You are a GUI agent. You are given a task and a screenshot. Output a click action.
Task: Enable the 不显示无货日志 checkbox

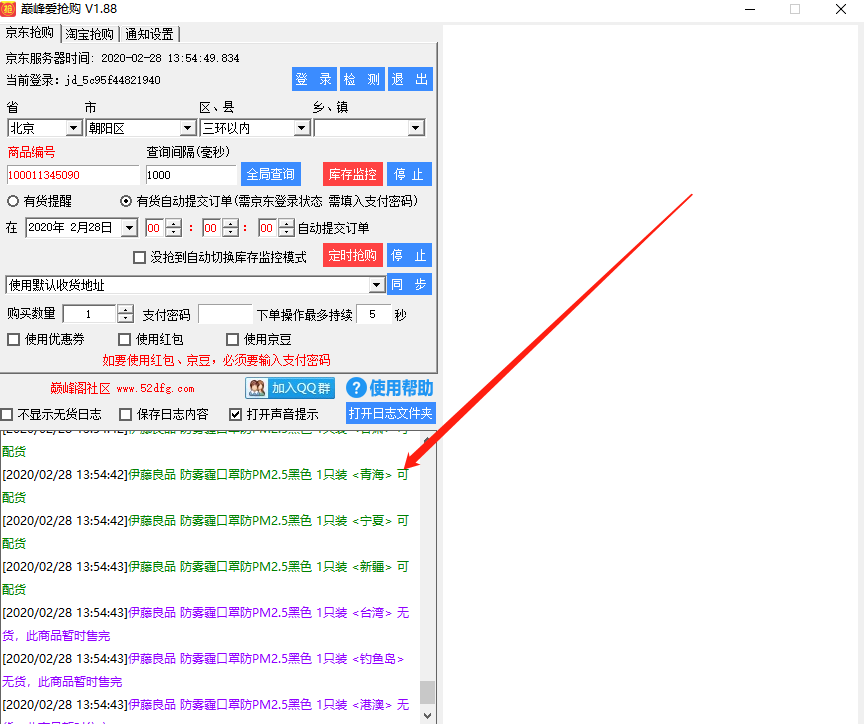(x=7, y=414)
